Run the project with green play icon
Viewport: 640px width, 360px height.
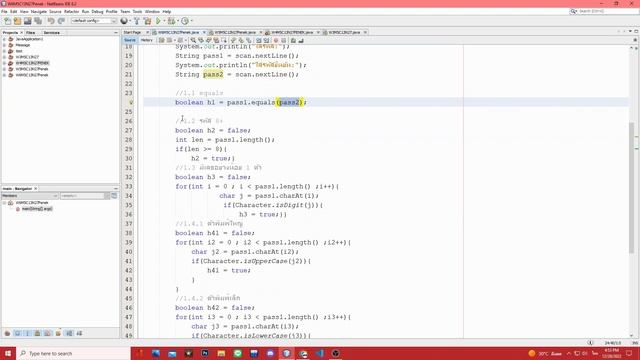158,21
